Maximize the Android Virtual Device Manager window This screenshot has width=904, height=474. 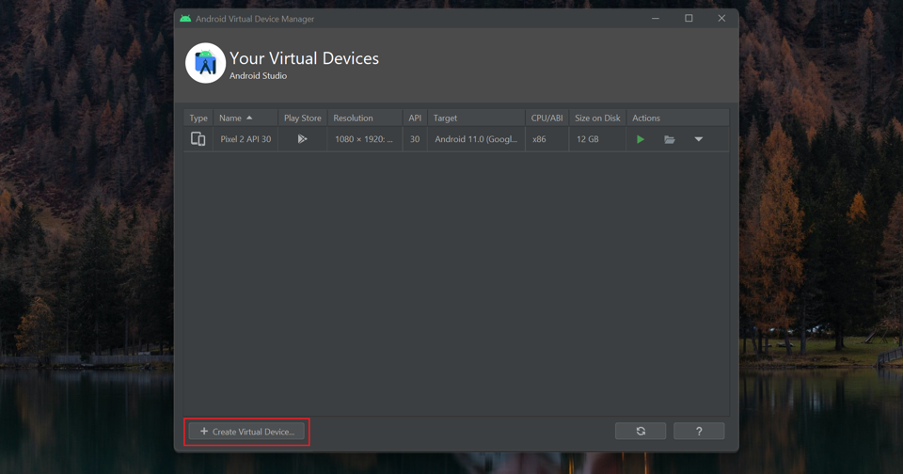click(688, 18)
